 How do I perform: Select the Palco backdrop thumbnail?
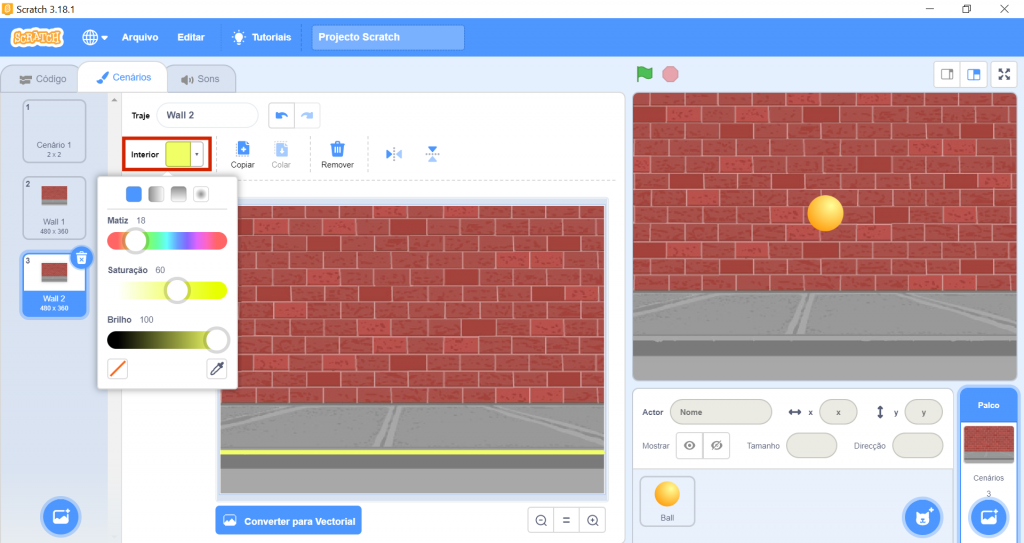(989, 444)
